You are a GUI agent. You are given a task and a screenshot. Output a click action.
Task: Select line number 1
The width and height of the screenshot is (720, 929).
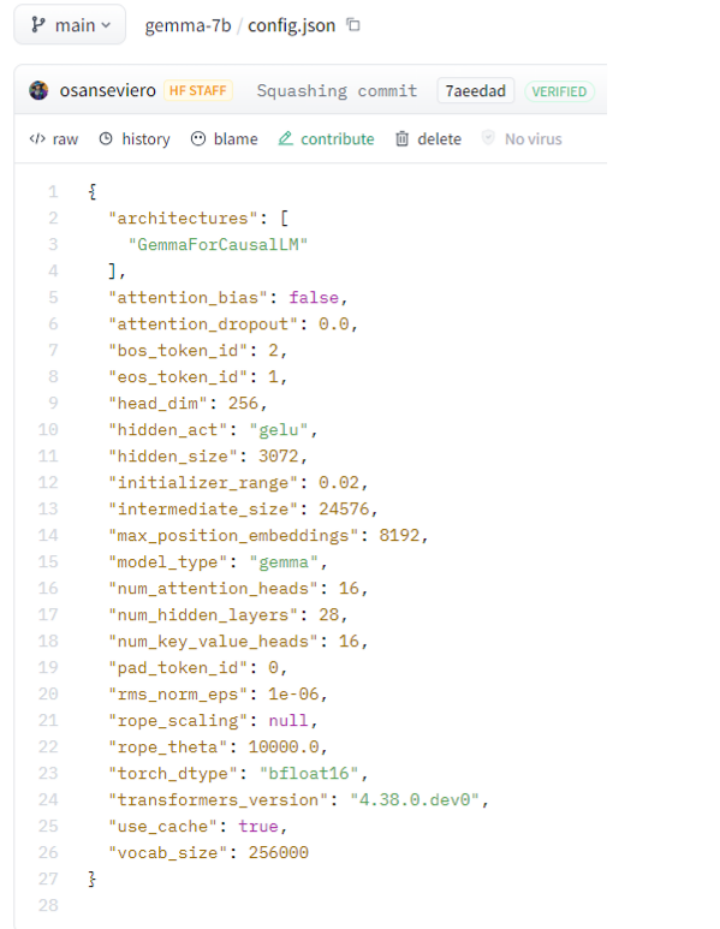coord(53,191)
